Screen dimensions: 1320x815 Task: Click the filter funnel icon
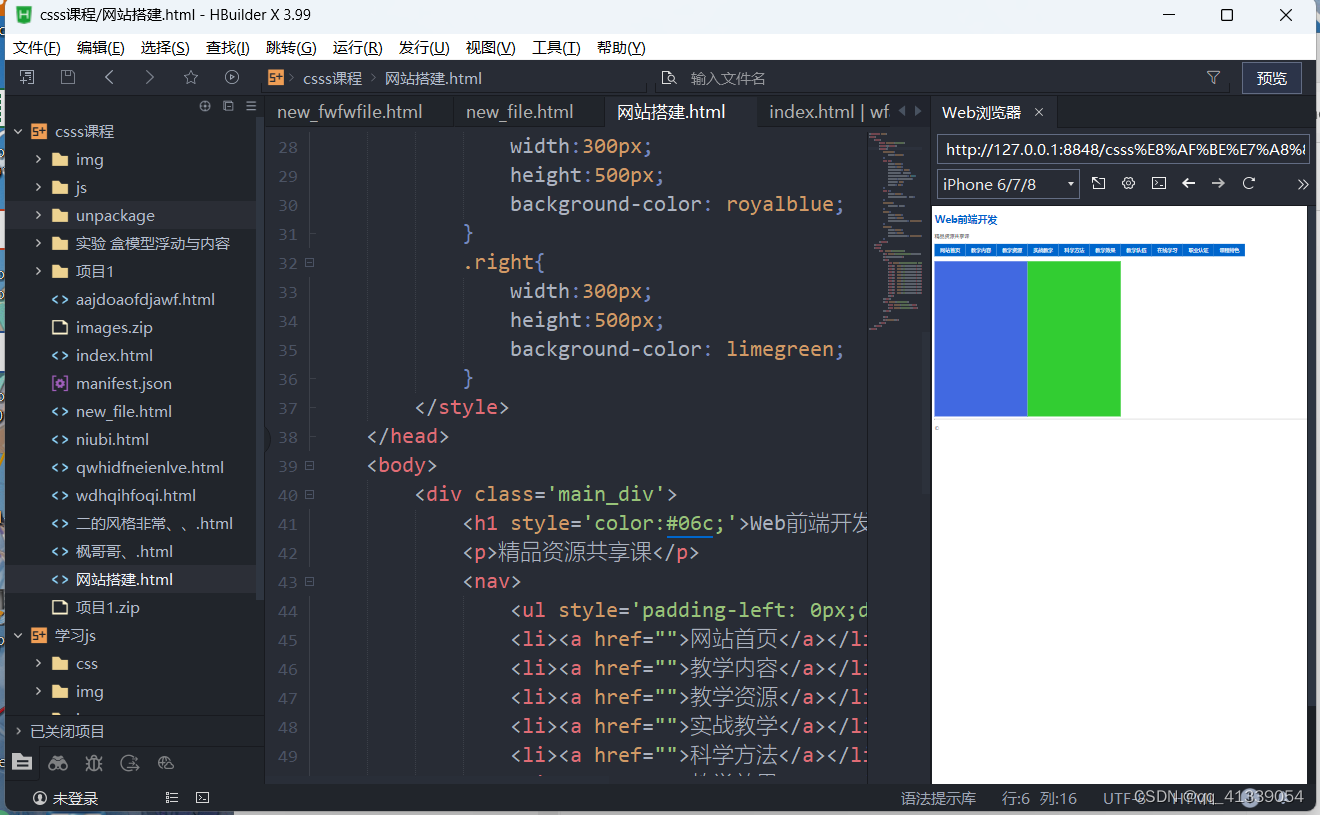point(1213,77)
